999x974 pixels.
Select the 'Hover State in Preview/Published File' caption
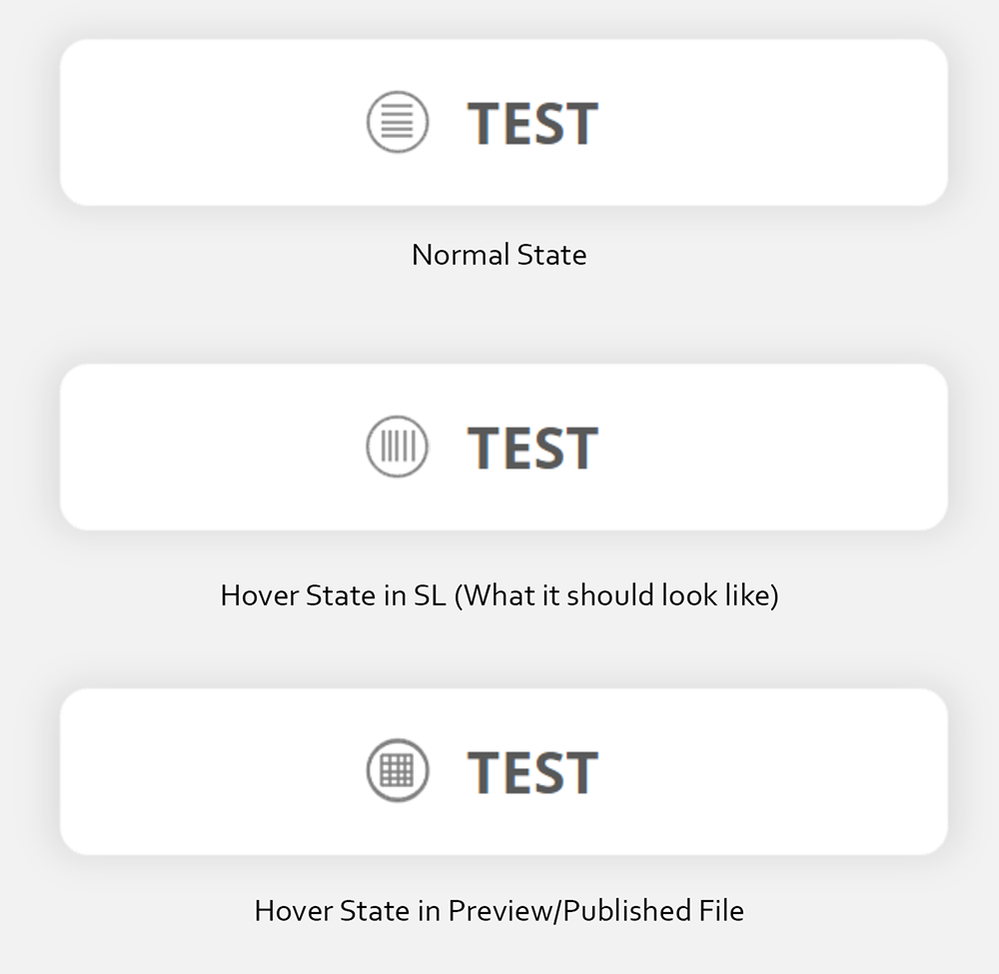tap(499, 911)
